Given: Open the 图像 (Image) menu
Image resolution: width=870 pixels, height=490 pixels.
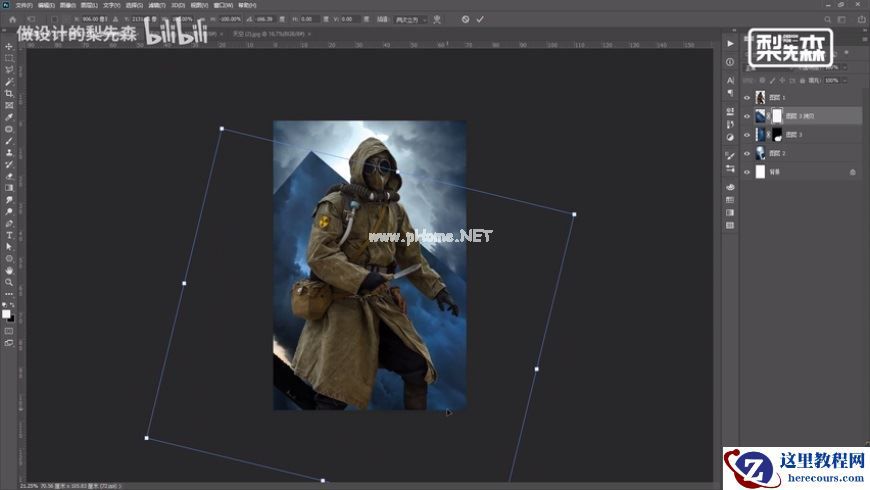Looking at the screenshot, I should (x=67, y=5).
